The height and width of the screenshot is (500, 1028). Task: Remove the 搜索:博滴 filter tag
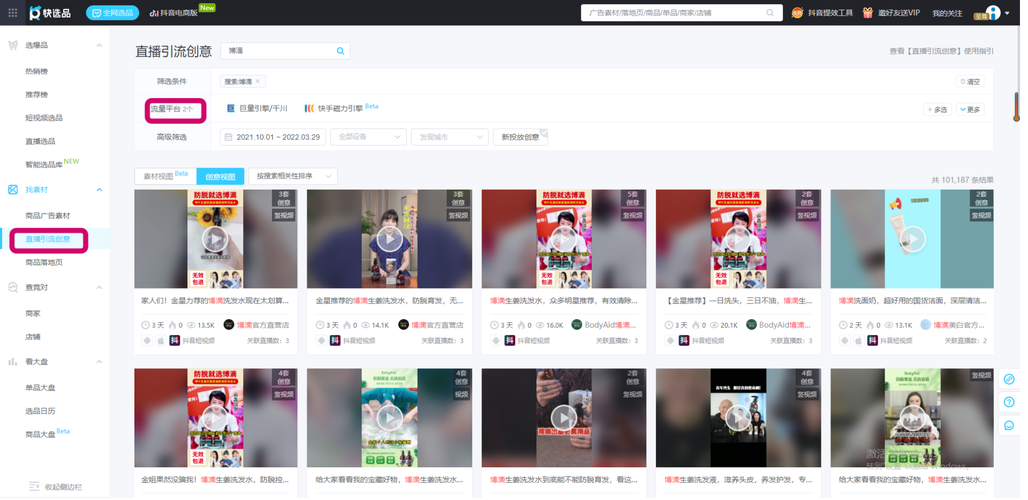point(258,81)
